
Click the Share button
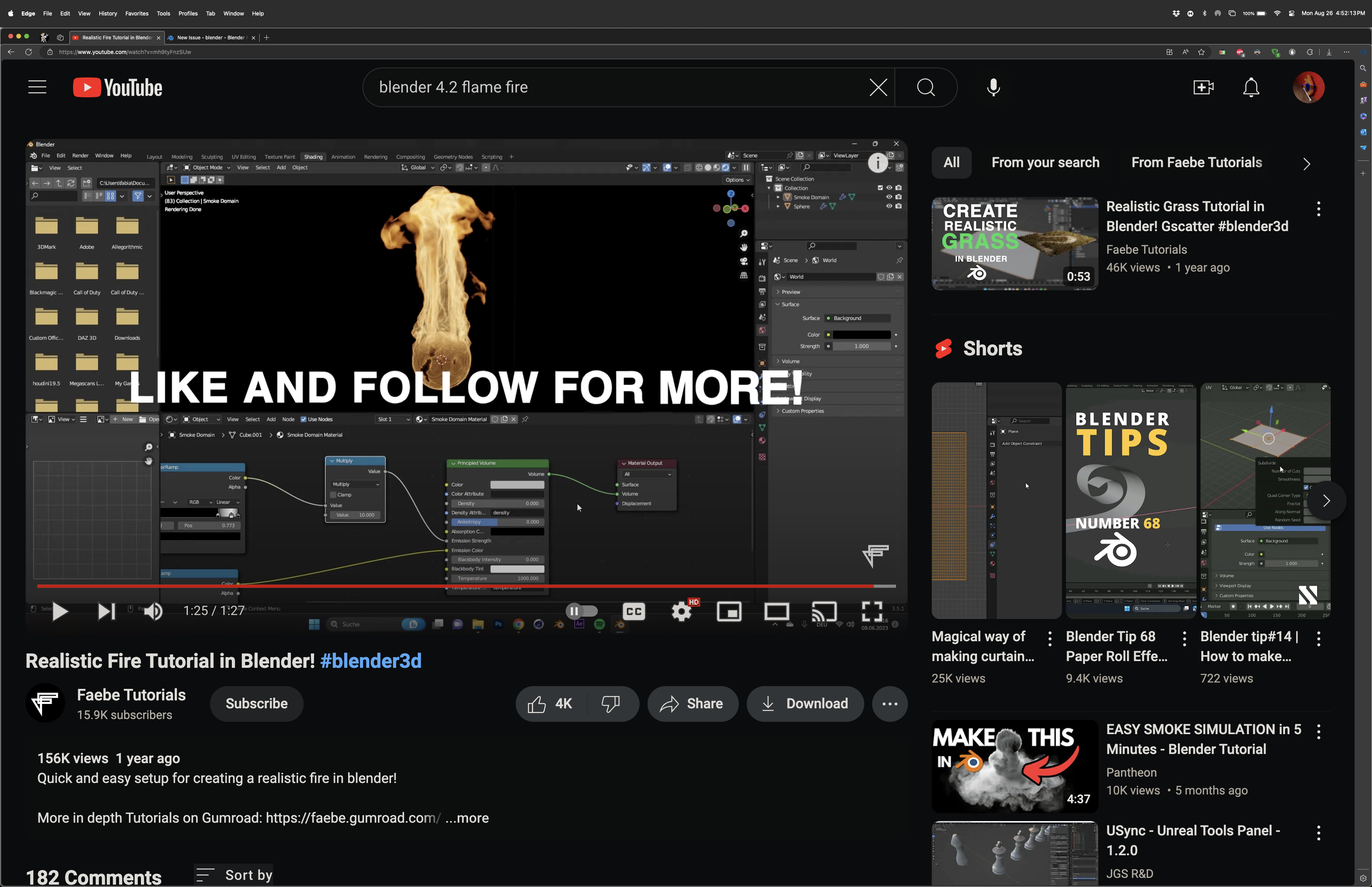(693, 704)
